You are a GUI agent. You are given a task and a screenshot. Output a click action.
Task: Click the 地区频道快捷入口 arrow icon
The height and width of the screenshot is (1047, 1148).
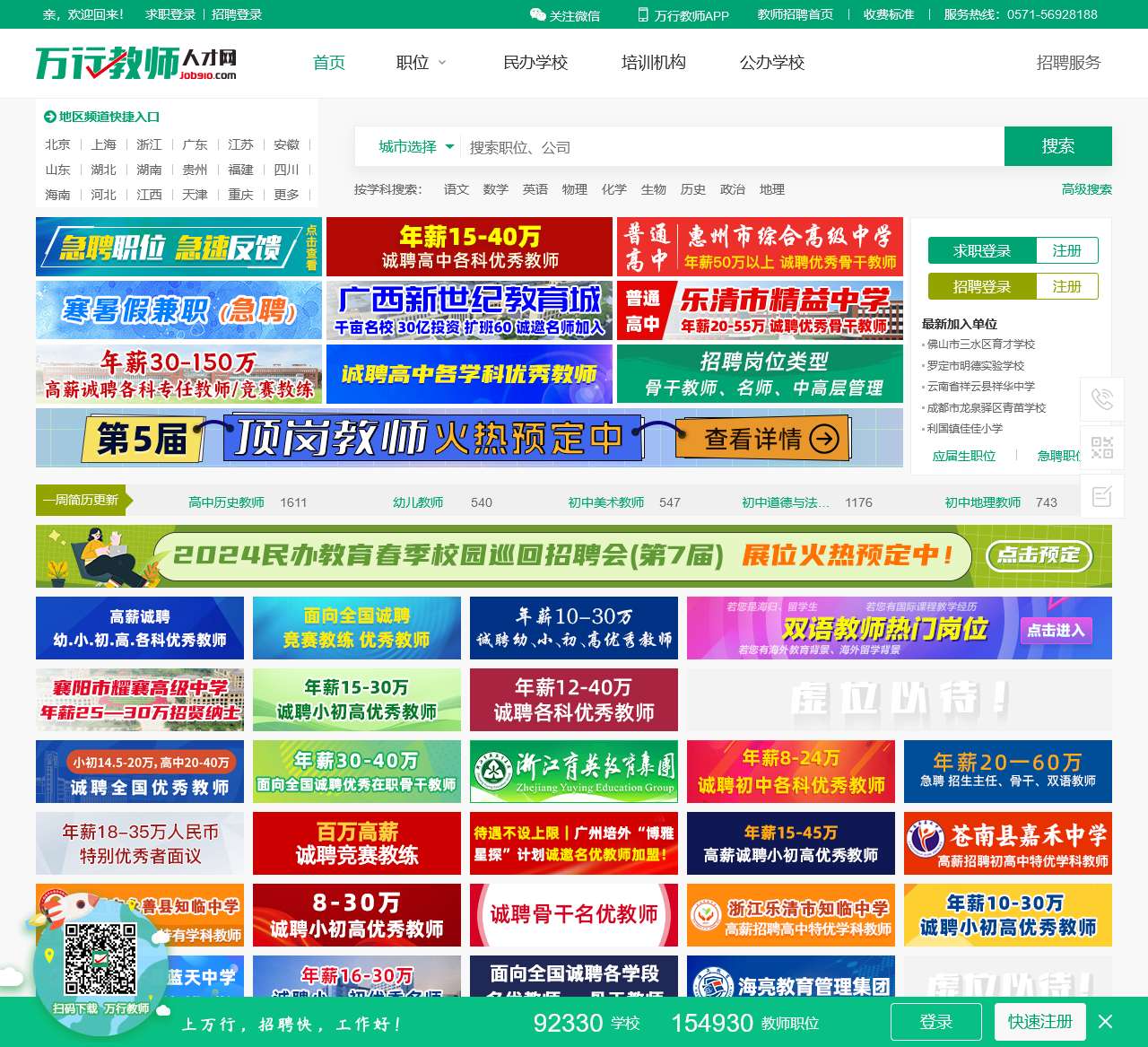point(49,117)
